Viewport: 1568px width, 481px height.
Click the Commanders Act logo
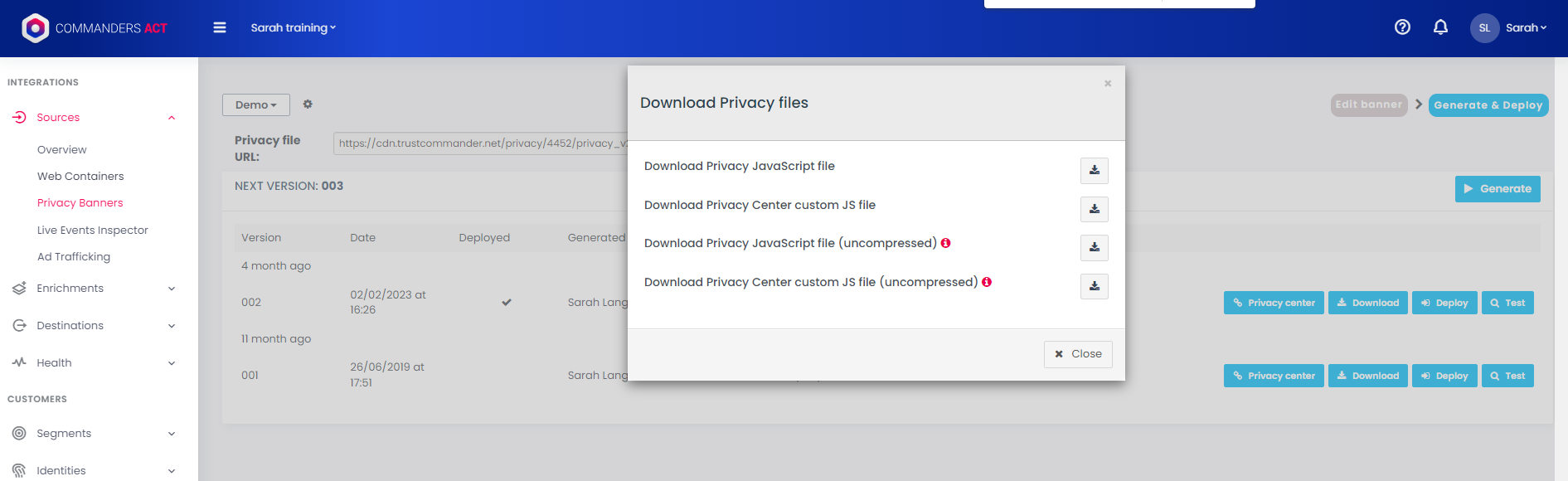(94, 28)
